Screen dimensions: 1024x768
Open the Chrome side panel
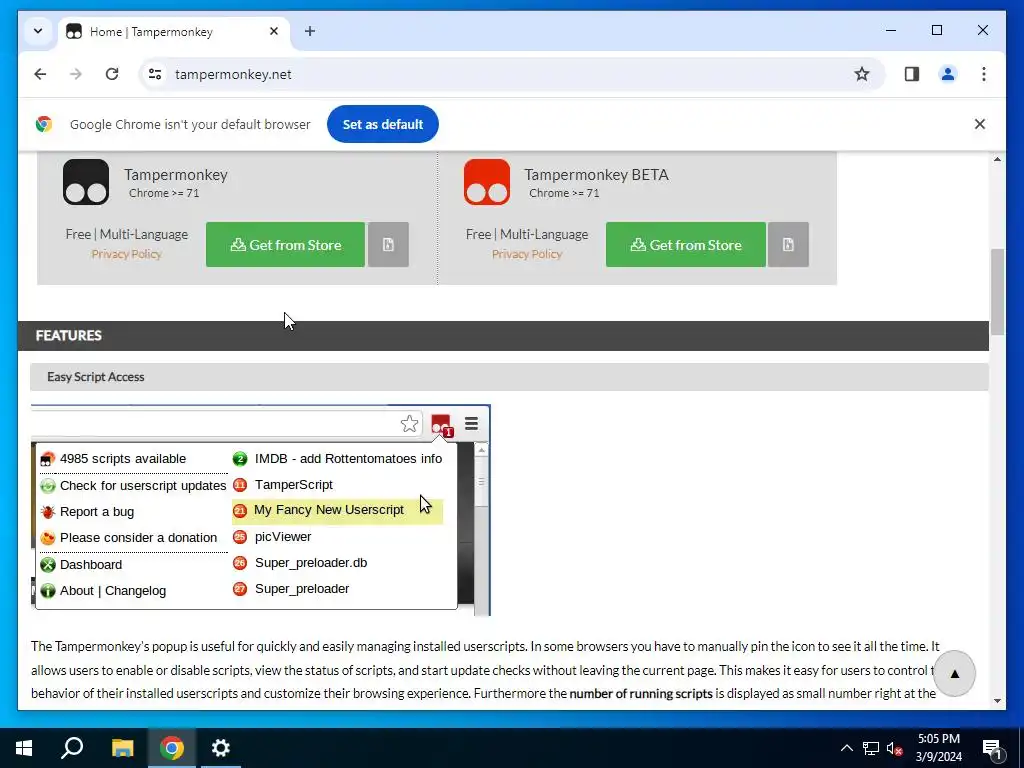coord(912,74)
